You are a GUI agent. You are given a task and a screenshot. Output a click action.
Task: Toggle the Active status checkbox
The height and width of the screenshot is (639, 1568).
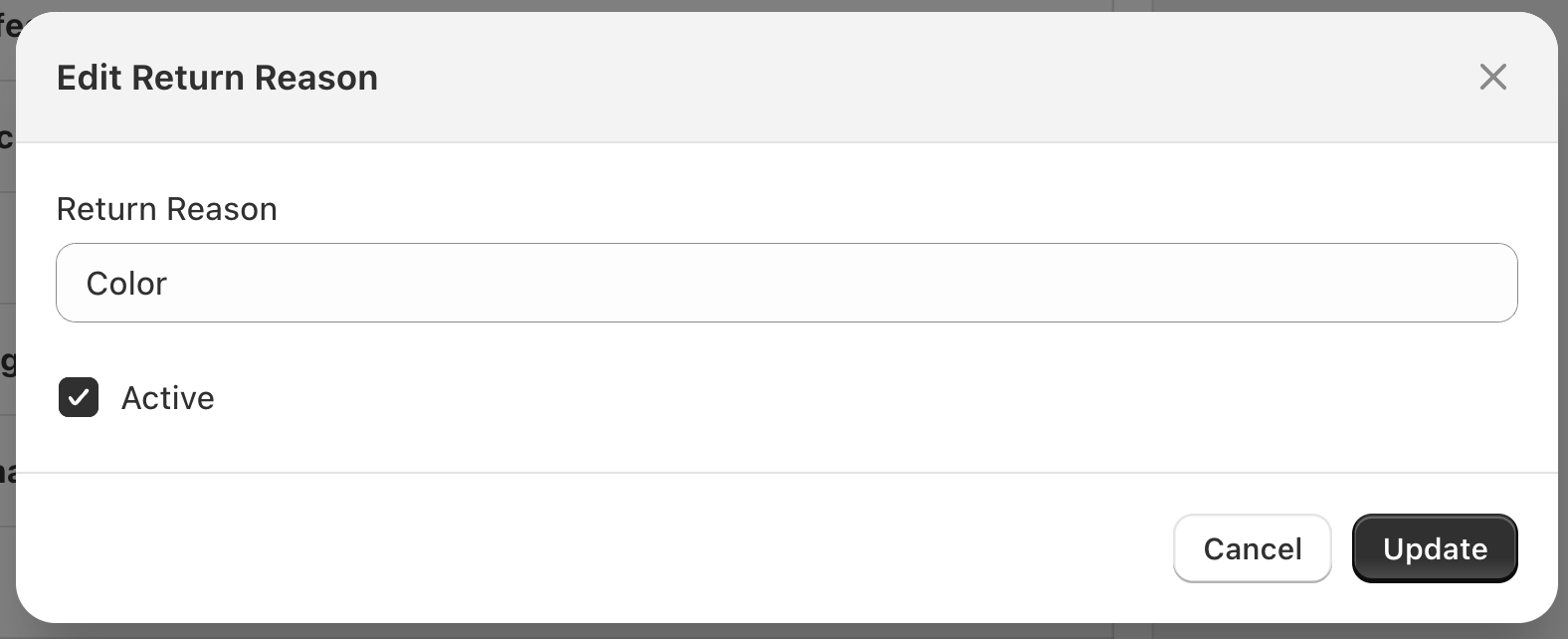tap(79, 397)
